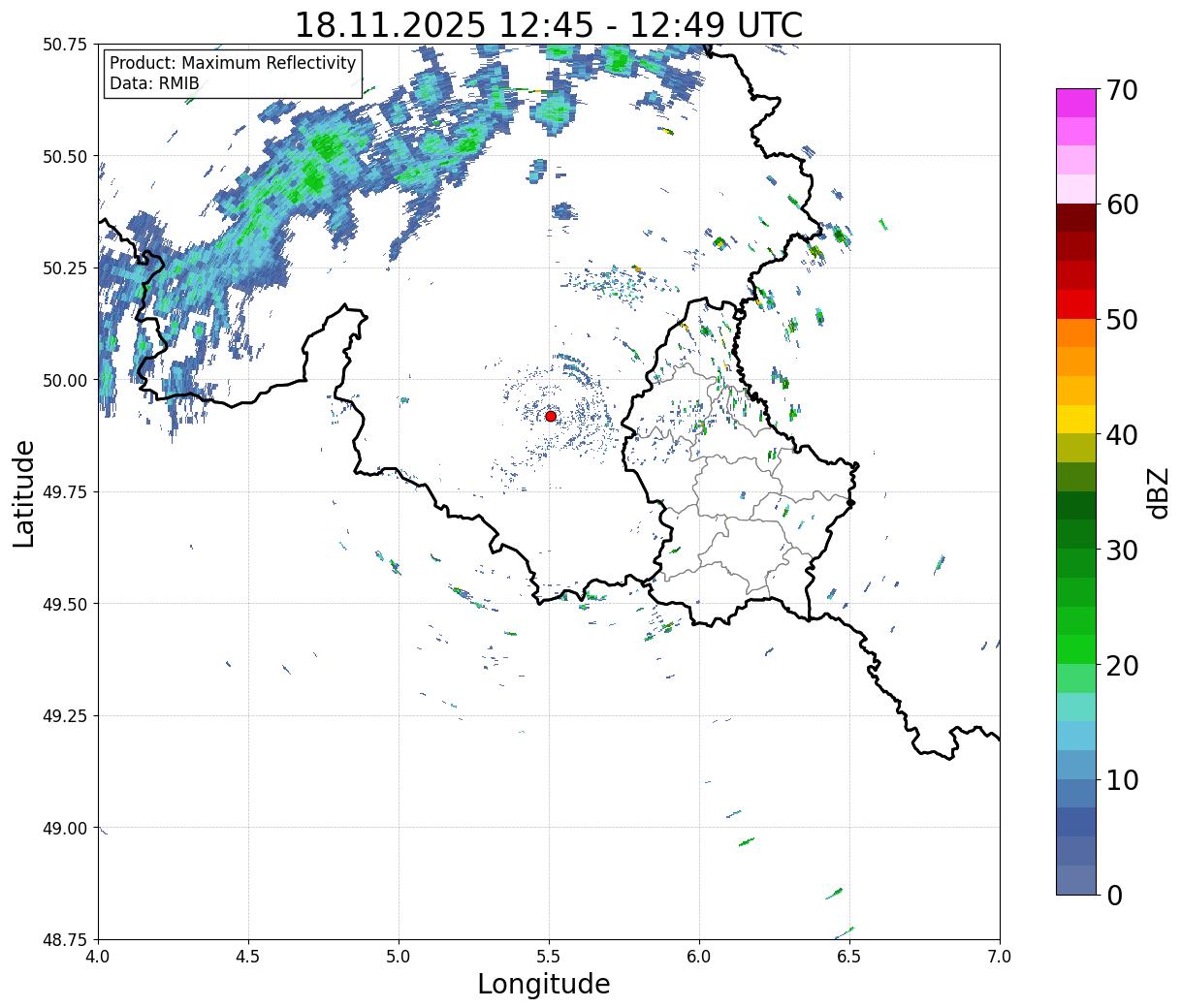Click the dark maroon swatch below 60 dBZ

click(1076, 217)
